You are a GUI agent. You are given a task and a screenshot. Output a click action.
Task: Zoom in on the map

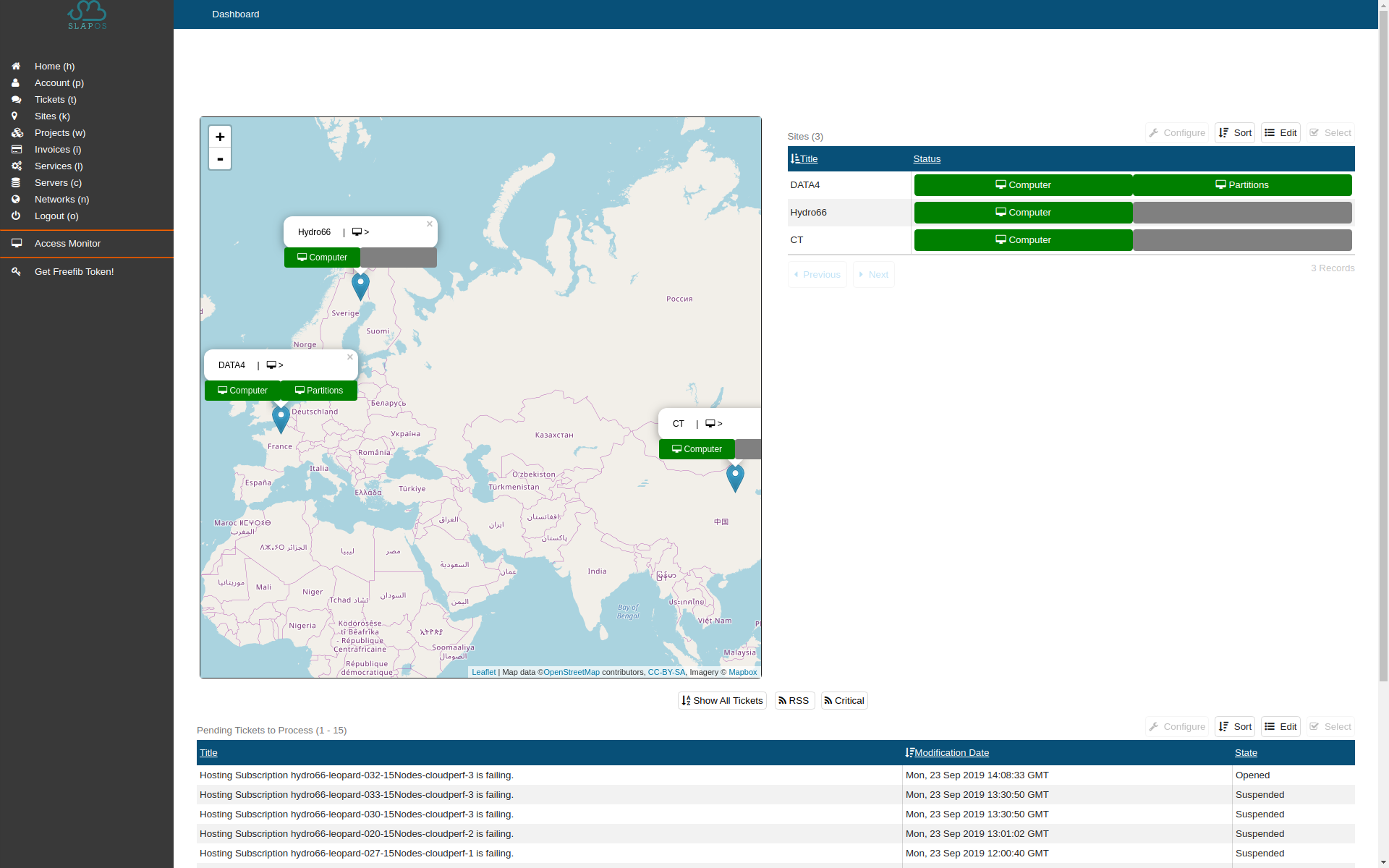click(x=220, y=137)
